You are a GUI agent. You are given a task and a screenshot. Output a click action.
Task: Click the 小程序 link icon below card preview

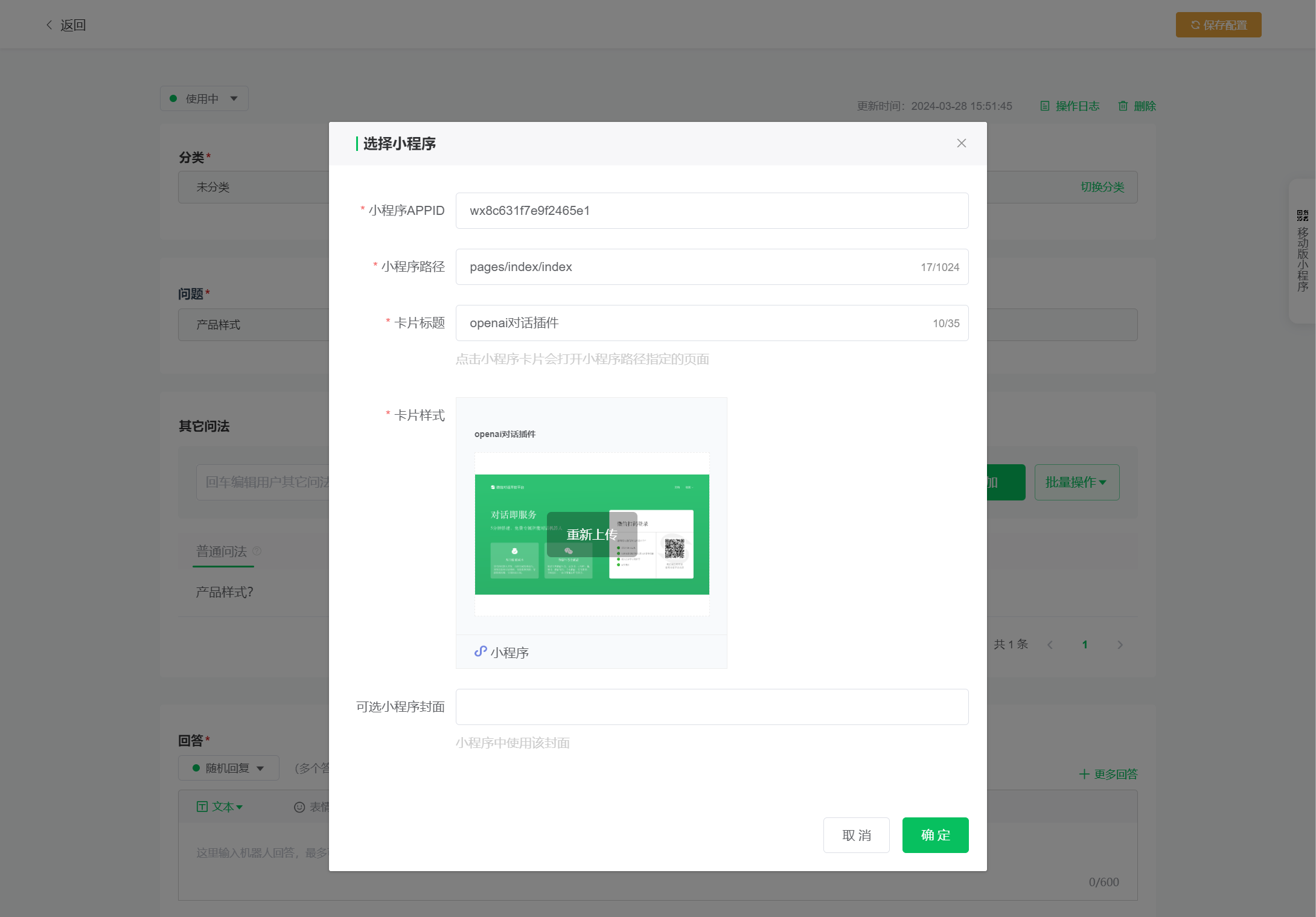coord(481,651)
